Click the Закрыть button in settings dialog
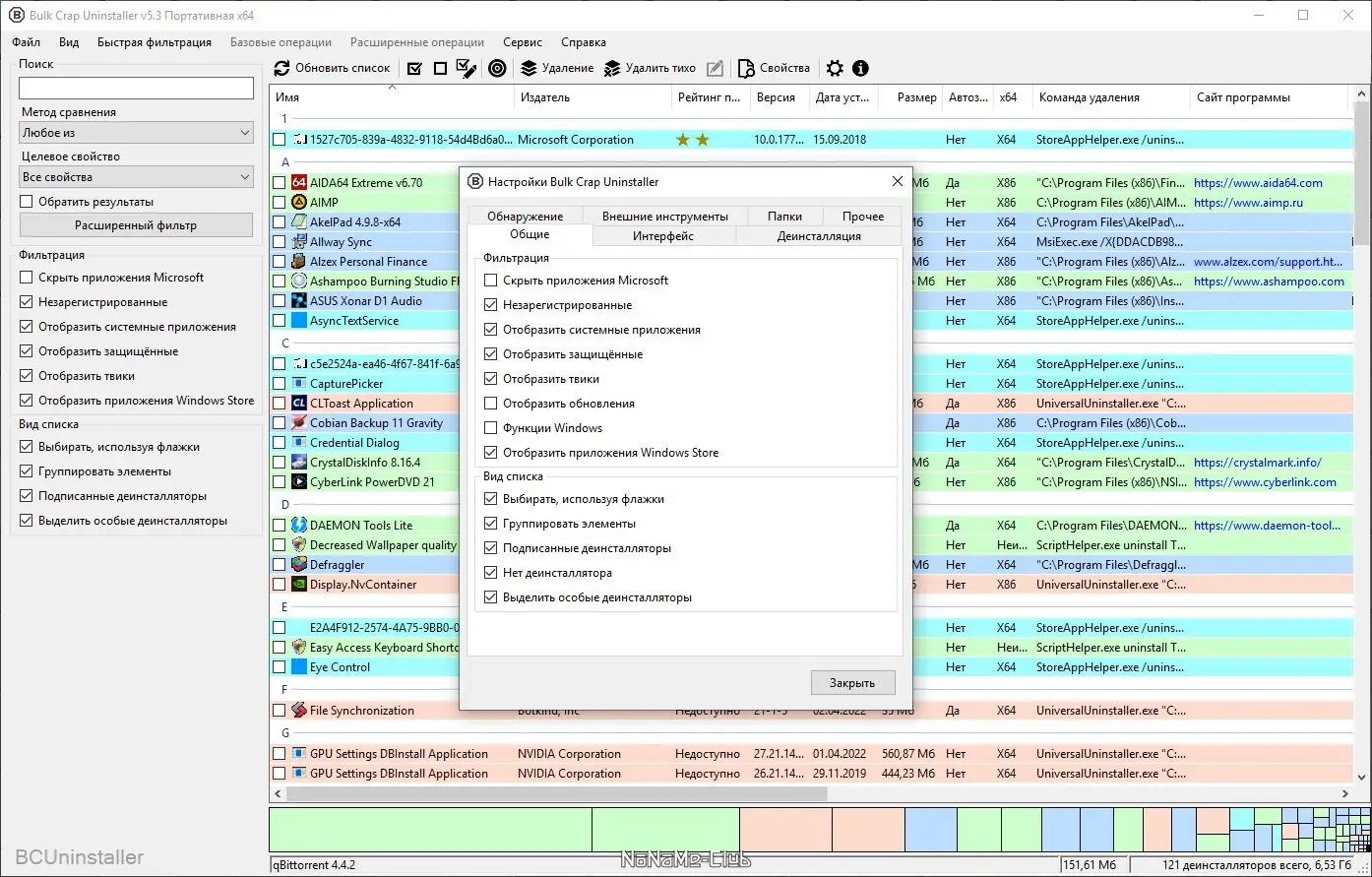1372x877 pixels. (x=852, y=683)
